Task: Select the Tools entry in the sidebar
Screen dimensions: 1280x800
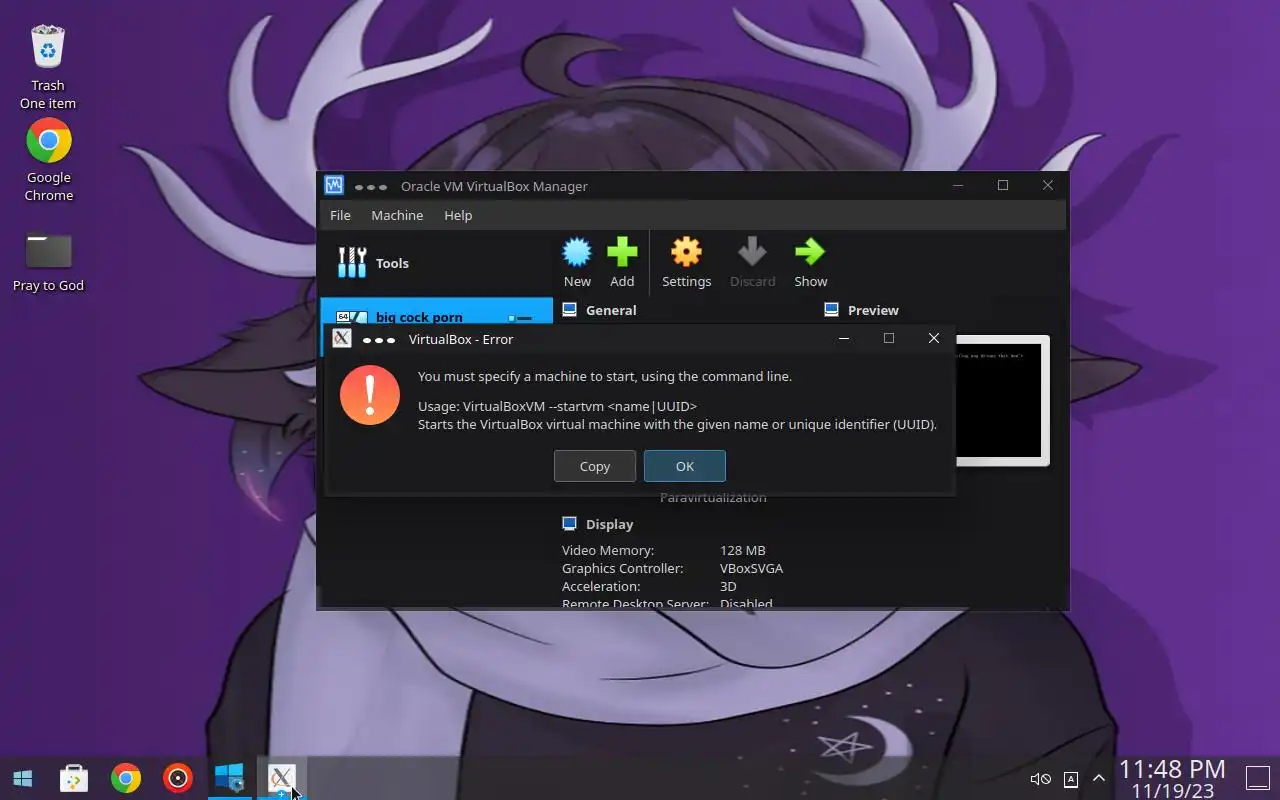Action: [436, 263]
